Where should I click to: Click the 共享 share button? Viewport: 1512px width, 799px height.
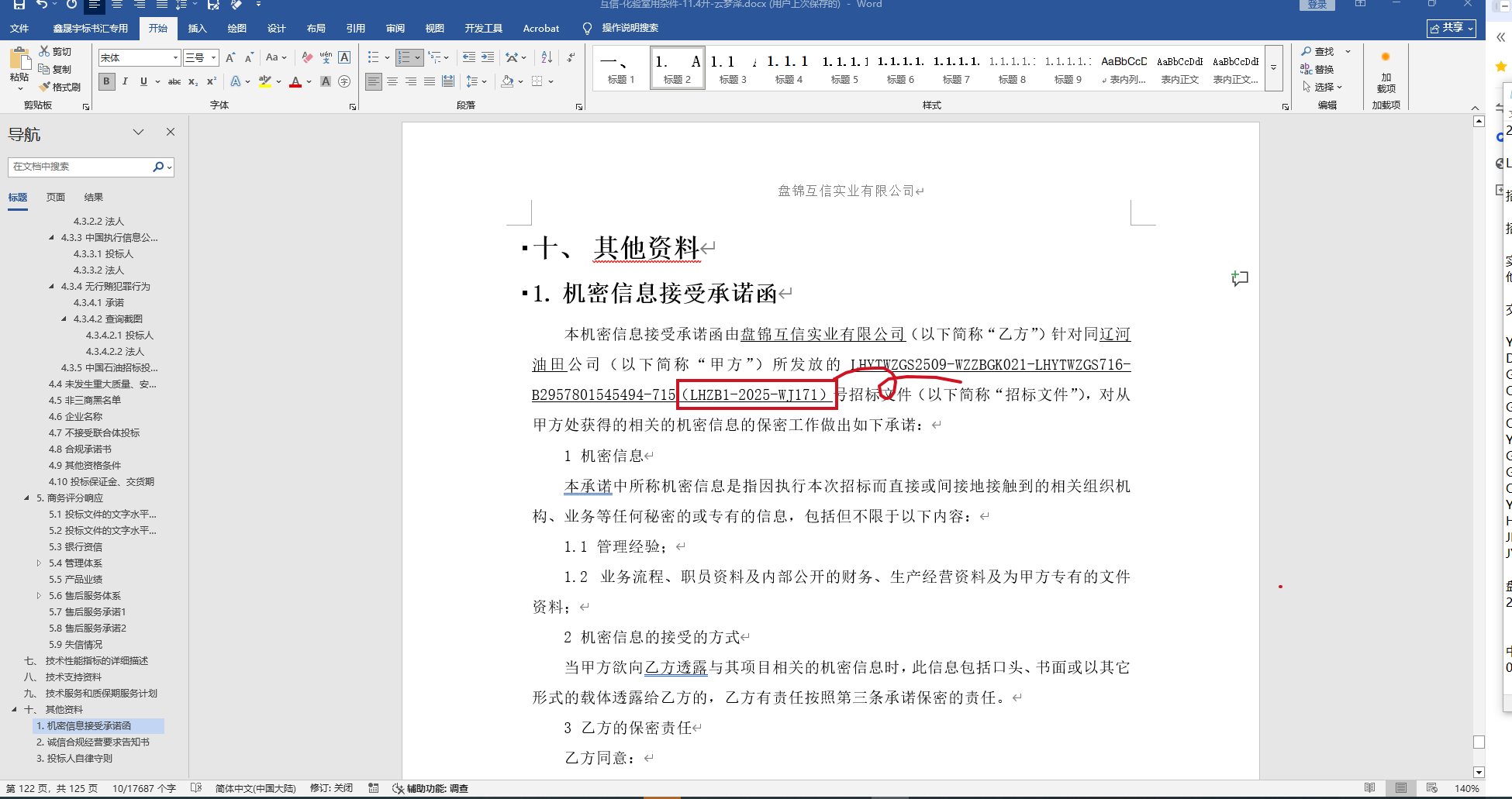[1451, 28]
